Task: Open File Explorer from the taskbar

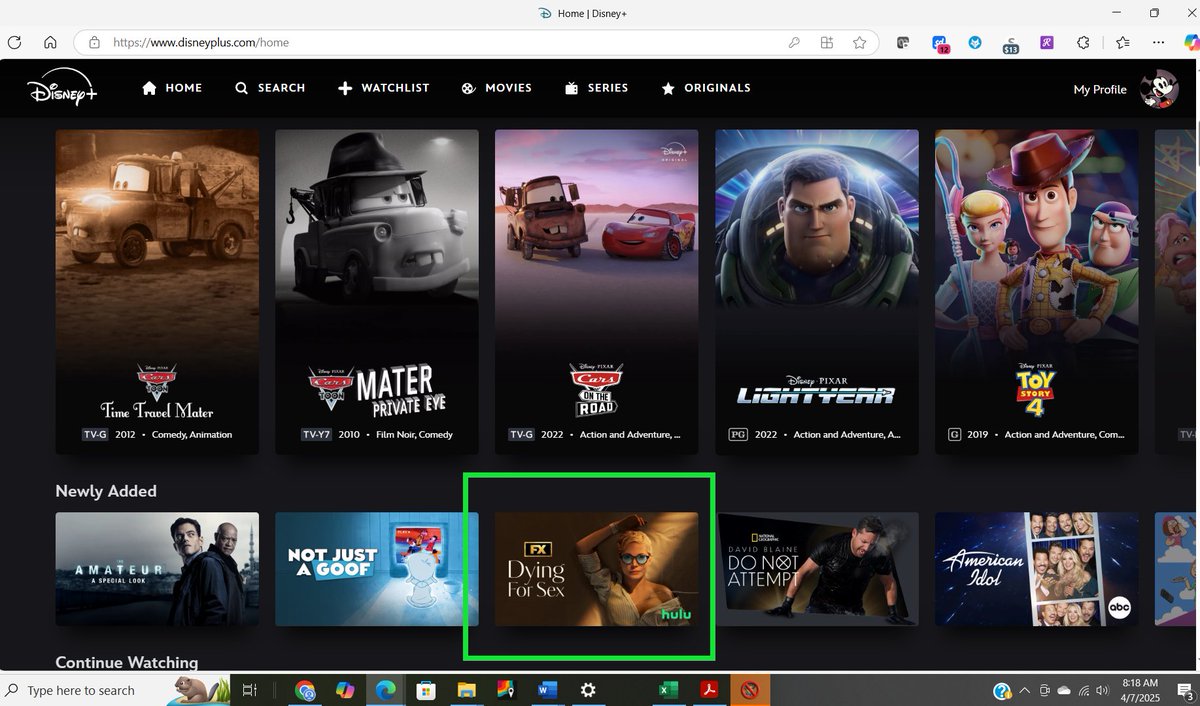Action: [465, 690]
